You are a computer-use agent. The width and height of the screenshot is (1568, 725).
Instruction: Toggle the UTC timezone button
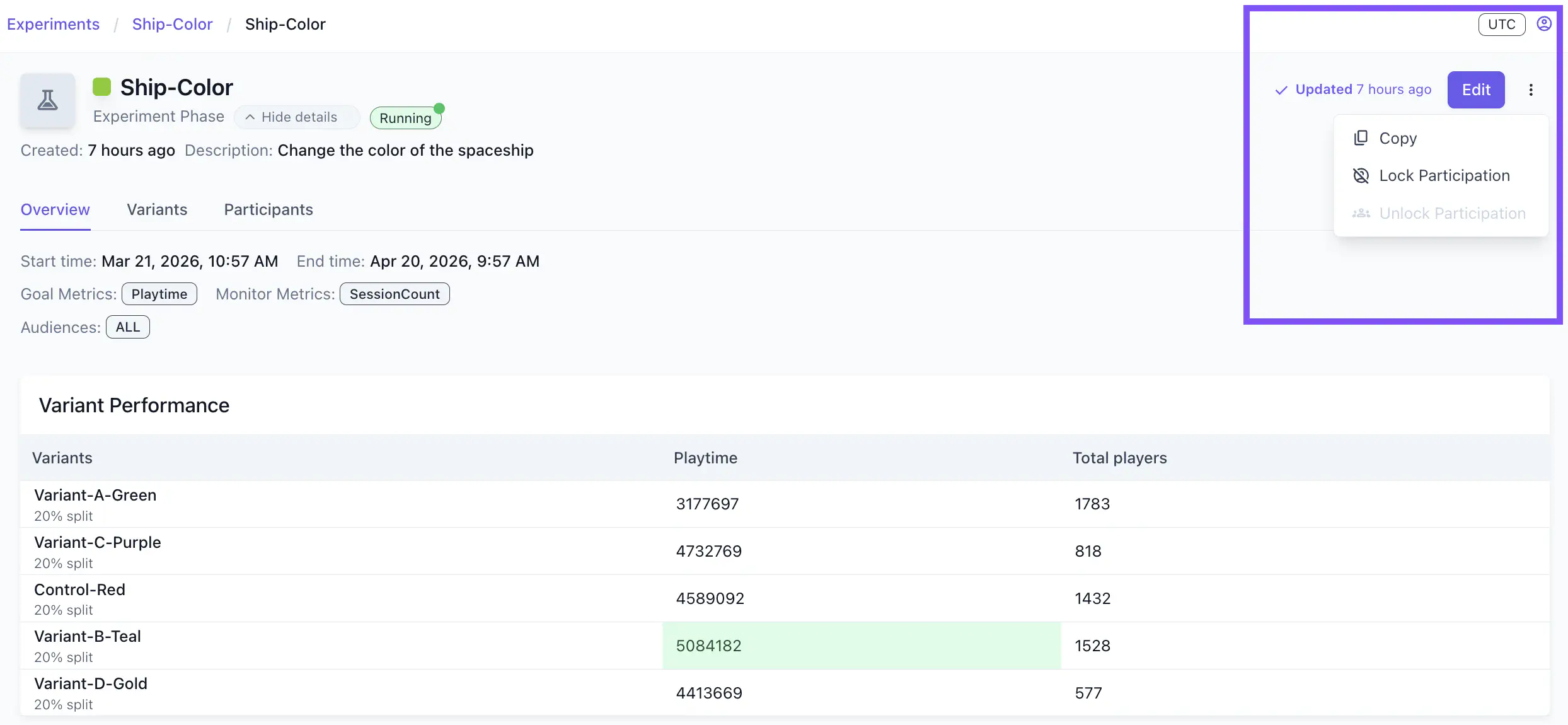click(x=1501, y=25)
